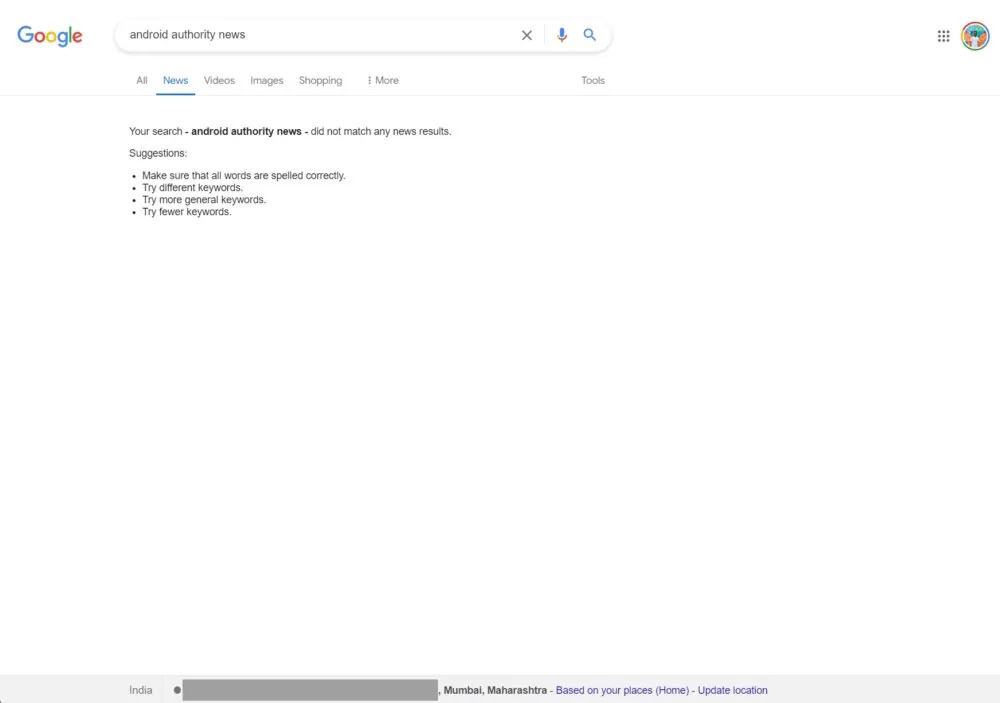The image size is (1000, 703).
Task: Switch to the All results tab
Action: [x=142, y=80]
